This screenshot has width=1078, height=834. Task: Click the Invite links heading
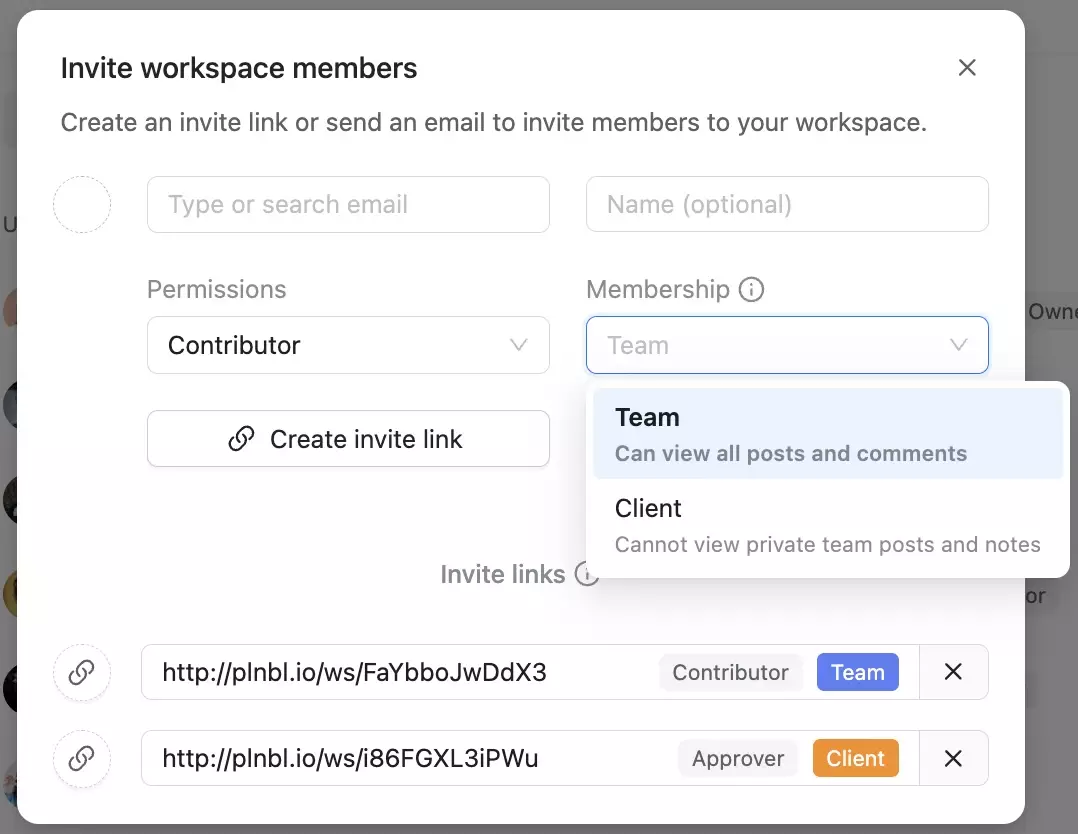coord(503,574)
